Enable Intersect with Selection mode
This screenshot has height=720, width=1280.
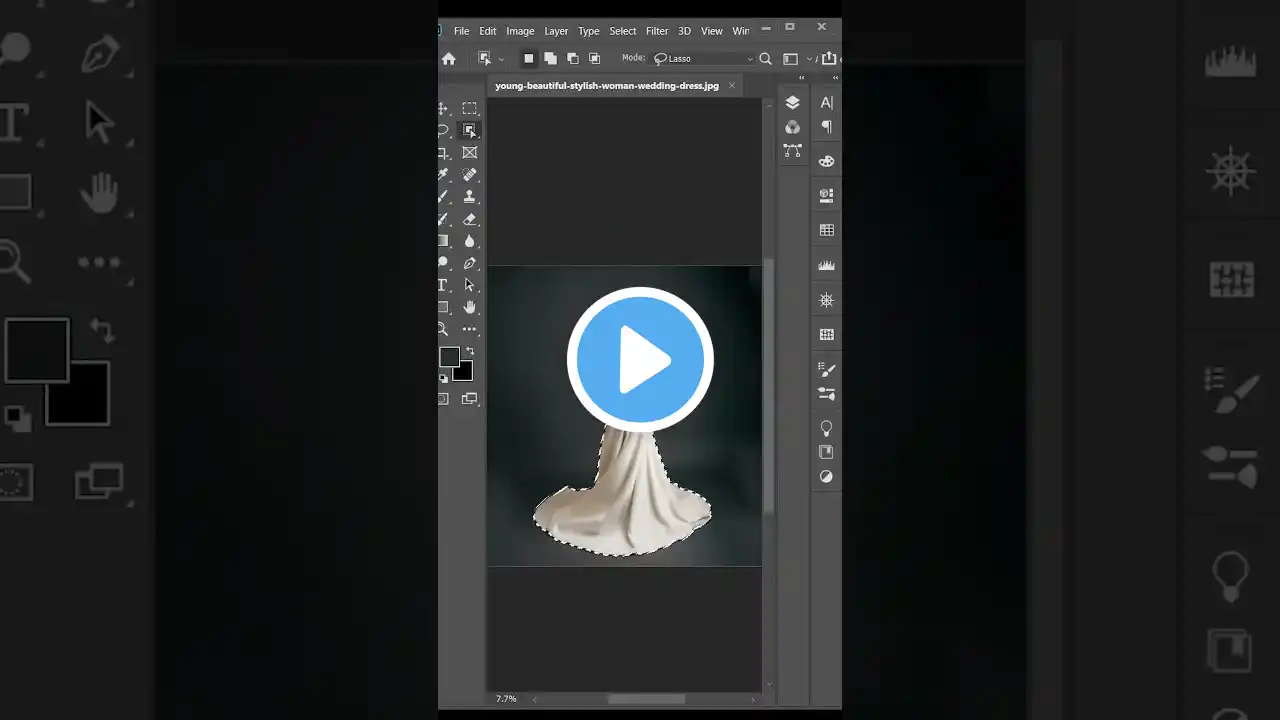[594, 58]
